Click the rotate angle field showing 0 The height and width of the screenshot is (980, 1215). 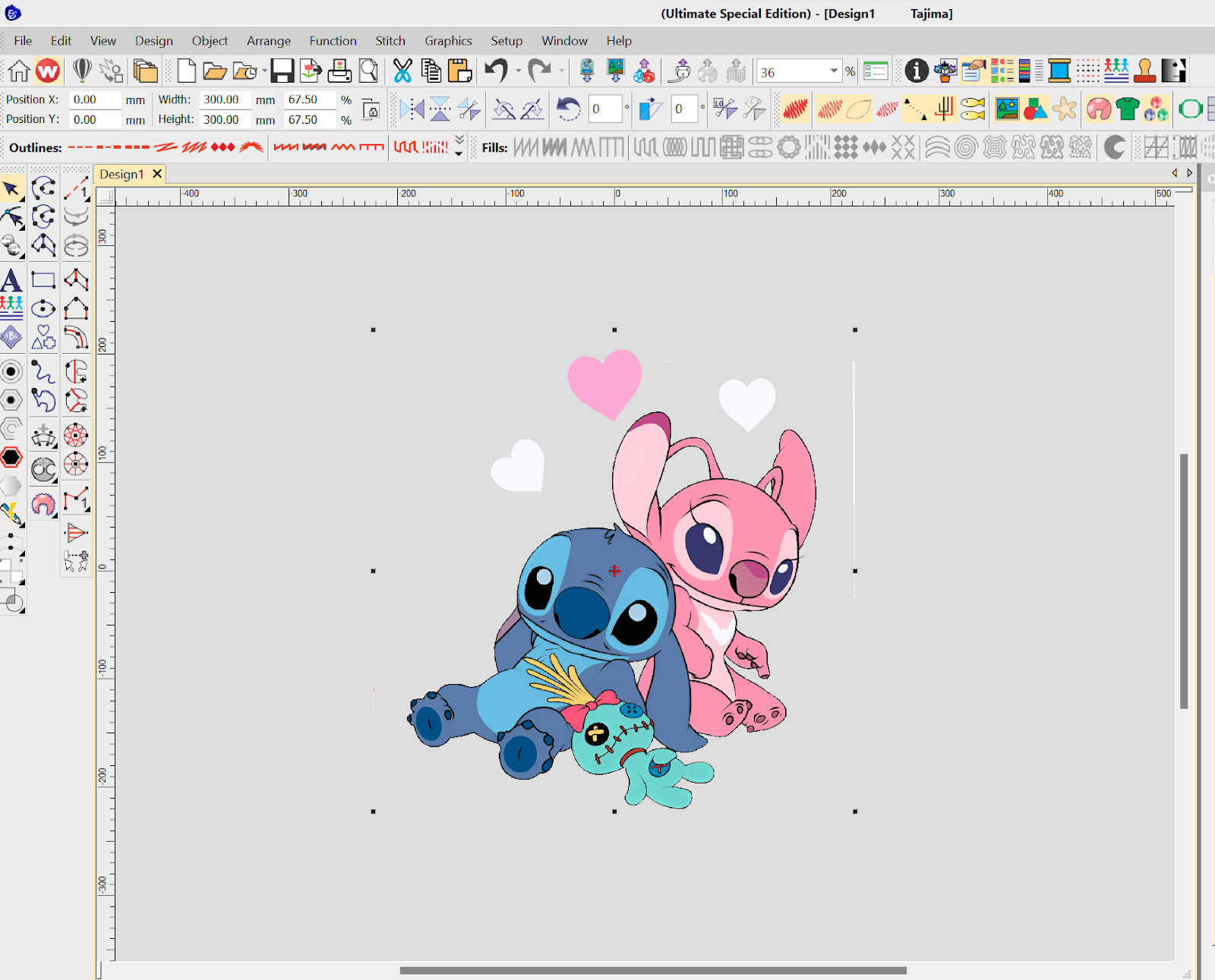tap(606, 109)
